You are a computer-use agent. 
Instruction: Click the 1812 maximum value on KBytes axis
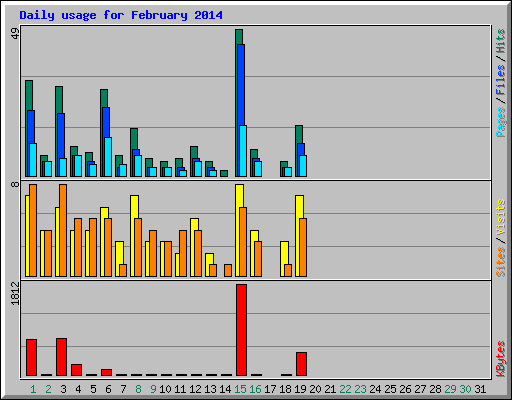click(x=15, y=293)
